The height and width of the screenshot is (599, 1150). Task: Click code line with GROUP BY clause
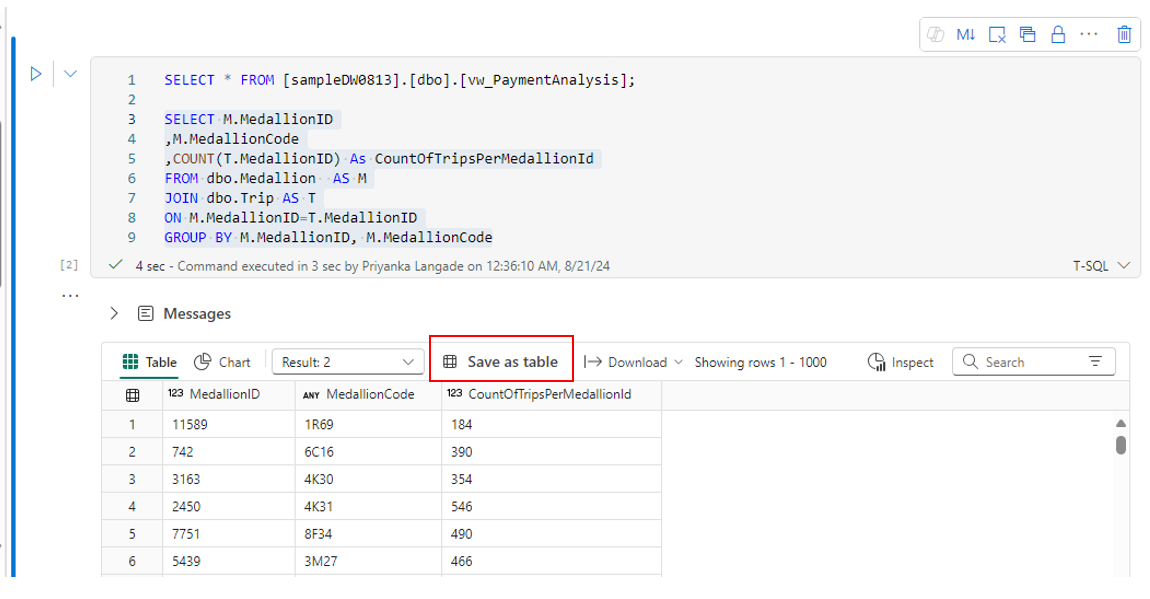pos(328,238)
